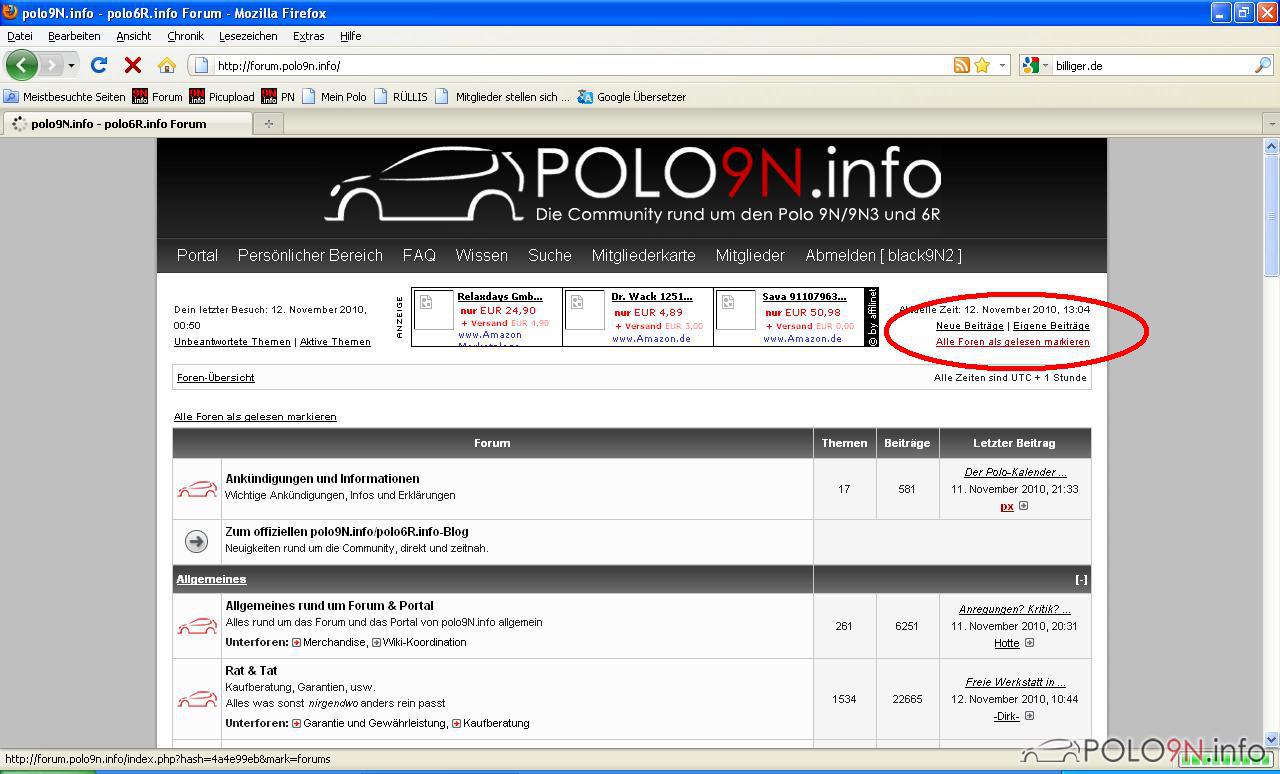Screen dimensions: 1280x774
Task: Go to the home page icon
Action: tap(167, 65)
